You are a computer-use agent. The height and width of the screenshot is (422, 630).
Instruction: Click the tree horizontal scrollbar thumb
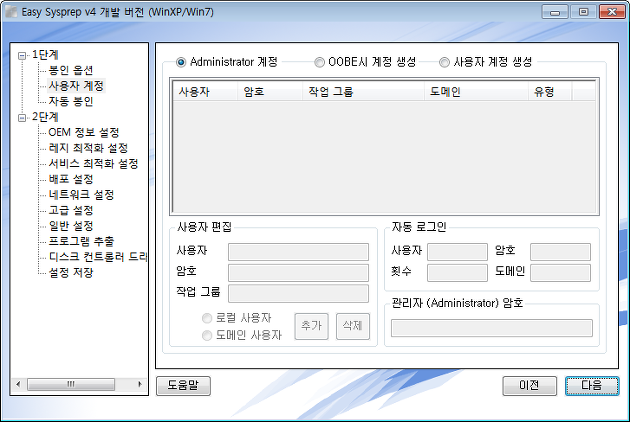coord(71,385)
